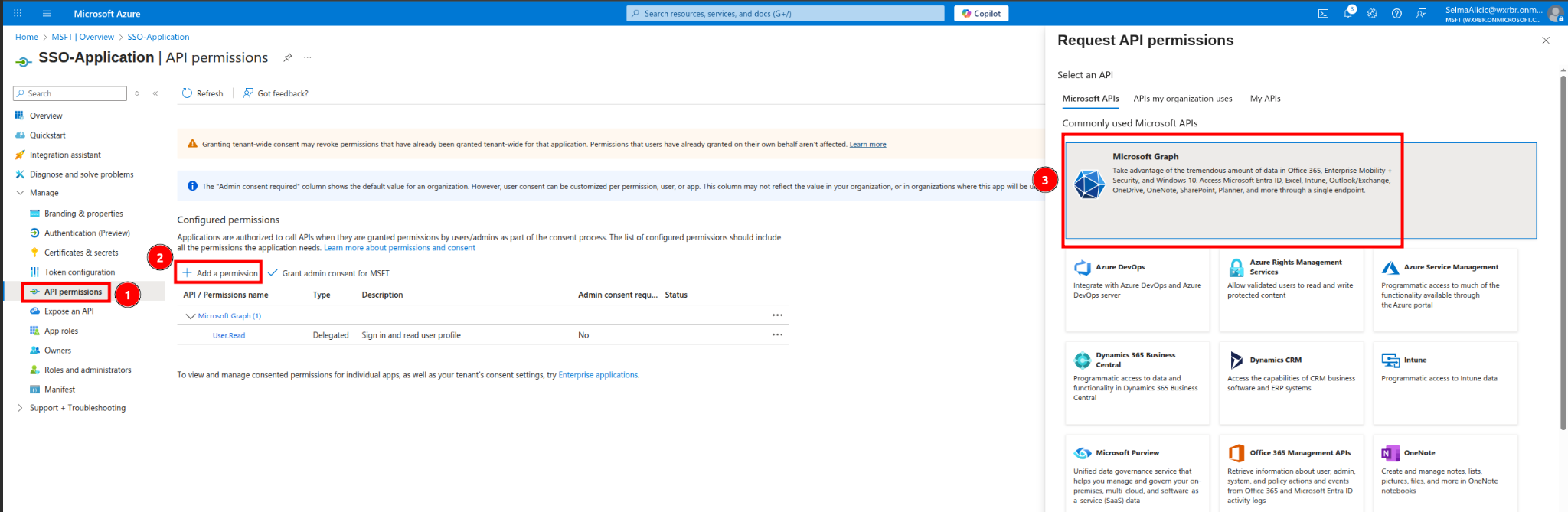Image resolution: width=1568 pixels, height=512 pixels.
Task: Open ellipsis menu for Microsoft Graph row
Action: click(x=777, y=315)
